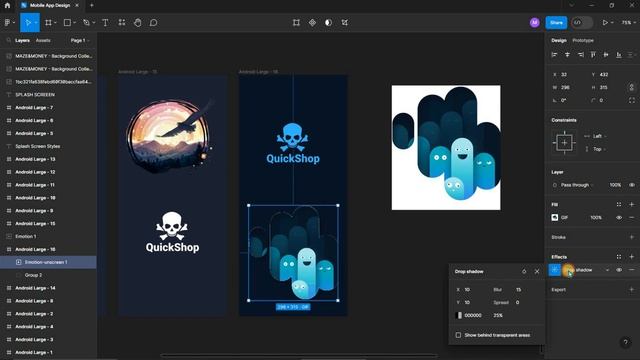This screenshot has width=640, height=360.
Task: Click the Align horizontal centers icon
Action: 567,55
